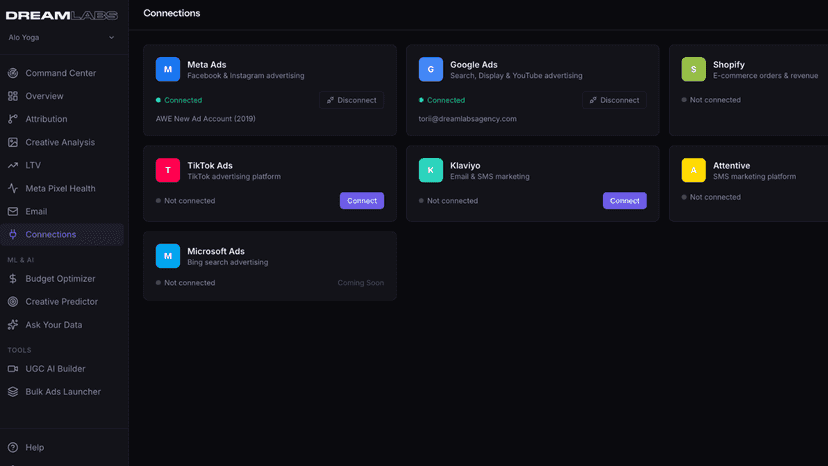Click the Email envelope icon
This screenshot has width=828, height=466.
coord(13,211)
